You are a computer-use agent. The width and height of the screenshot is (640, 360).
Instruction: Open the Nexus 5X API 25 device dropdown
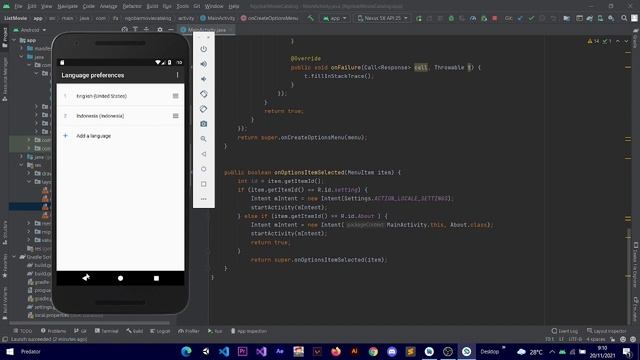point(382,18)
